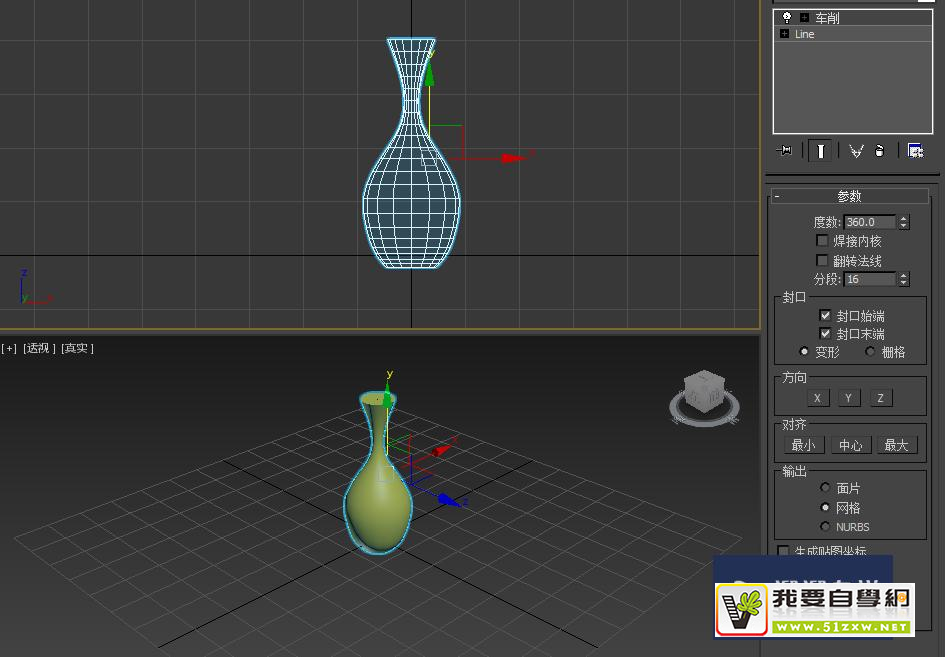Screen dimensions: 945x657
Task: Collapse the 参数 rollout
Action: [x=777, y=196]
